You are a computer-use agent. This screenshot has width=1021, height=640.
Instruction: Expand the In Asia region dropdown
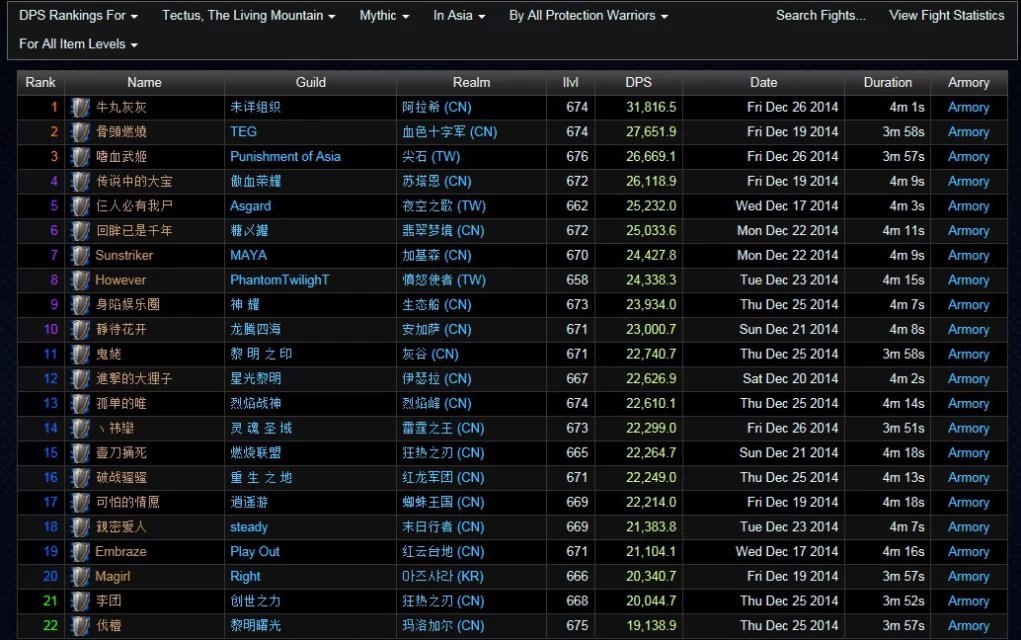click(x=459, y=16)
